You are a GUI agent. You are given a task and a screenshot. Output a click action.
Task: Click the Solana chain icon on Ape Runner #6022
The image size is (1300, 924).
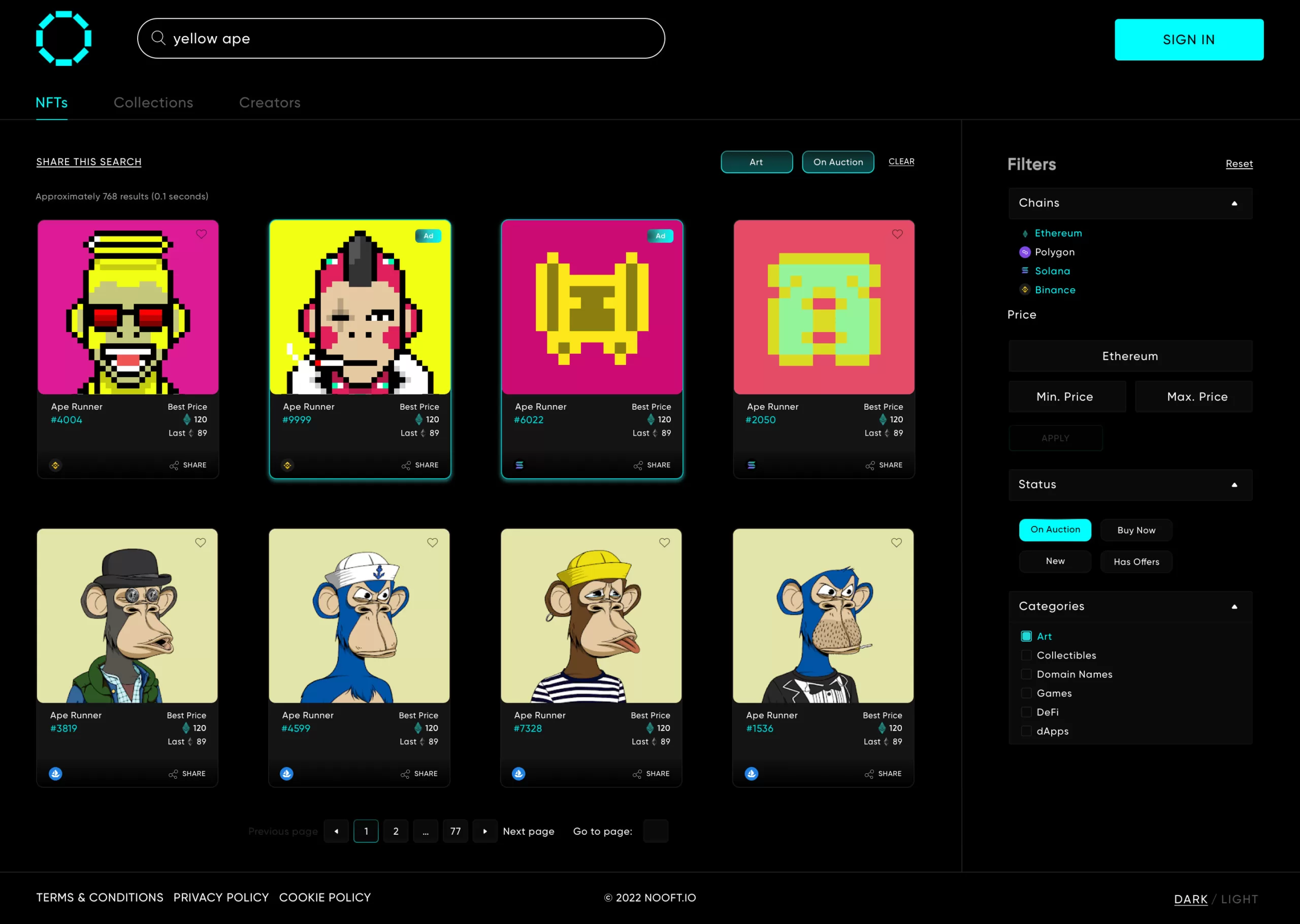click(x=519, y=466)
